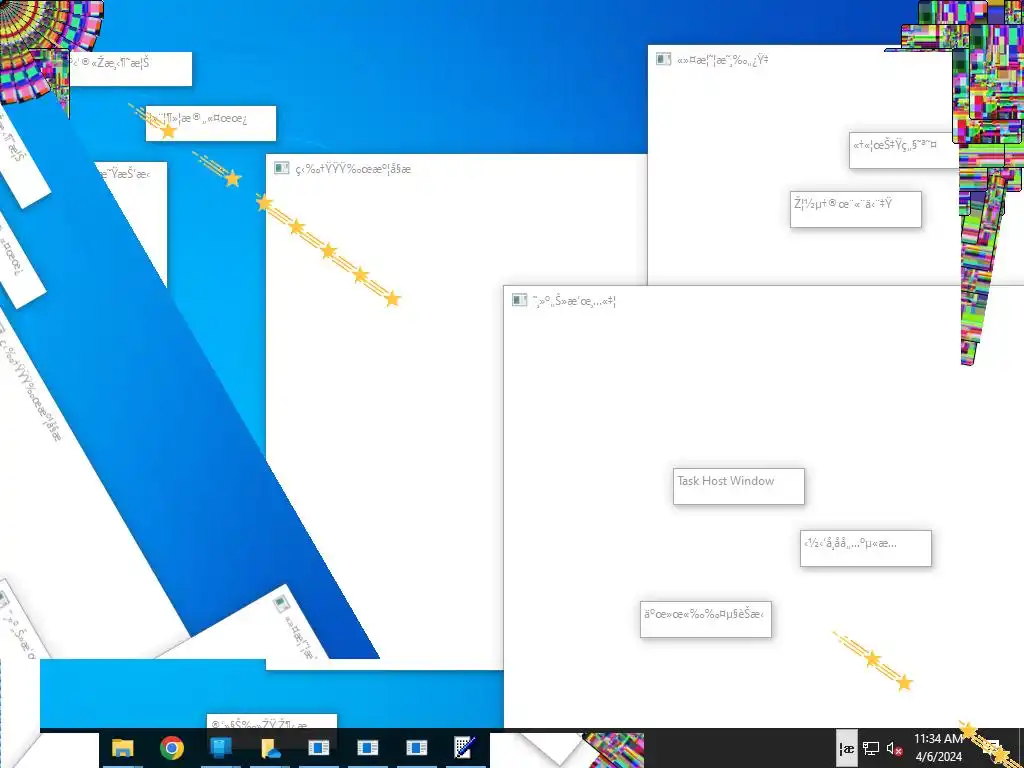Select the box labeled starting "«†«¦œŠ"
The image size is (1024, 768).
tap(903, 150)
